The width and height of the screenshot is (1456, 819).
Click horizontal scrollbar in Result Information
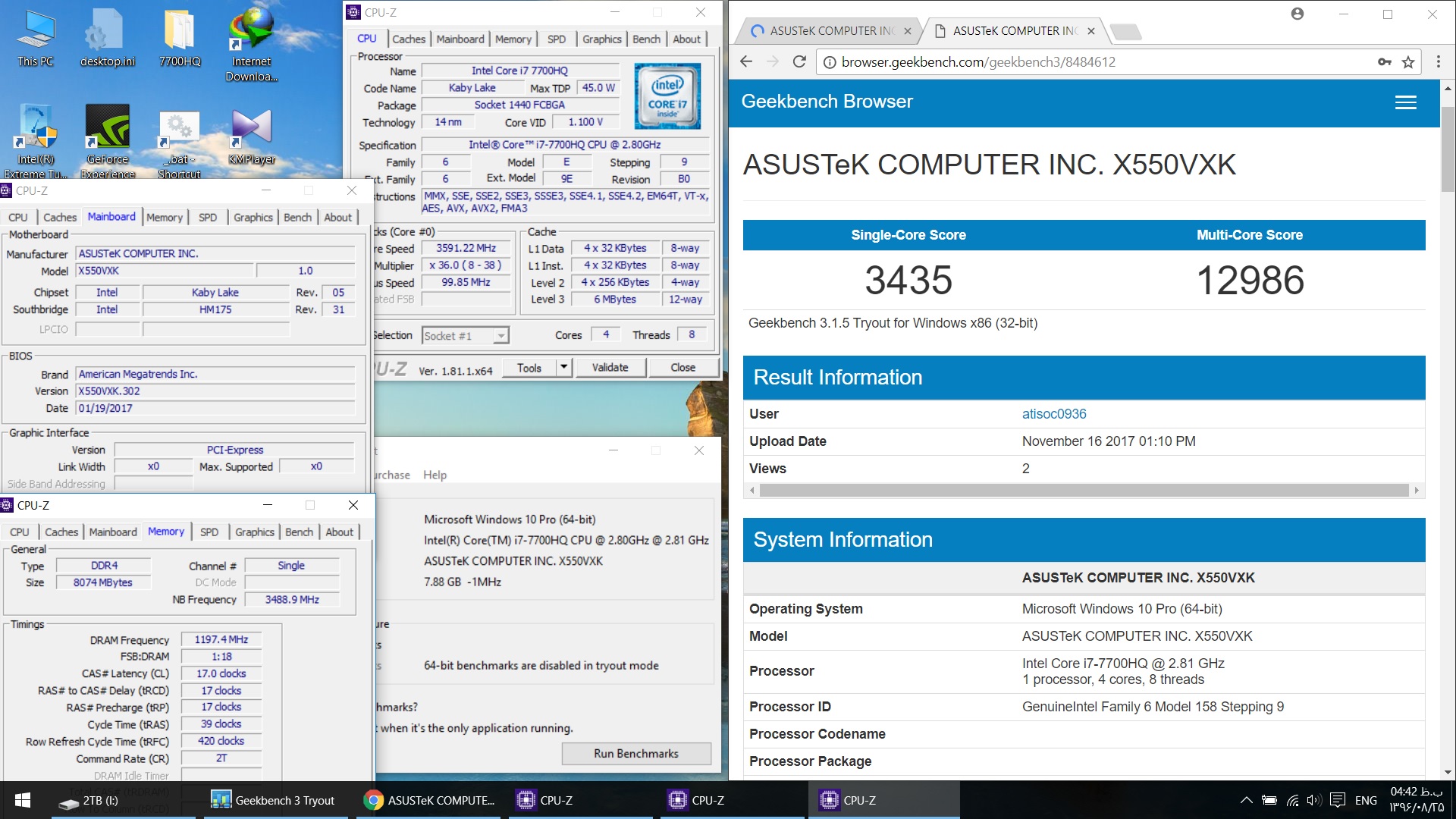[x=1084, y=491]
